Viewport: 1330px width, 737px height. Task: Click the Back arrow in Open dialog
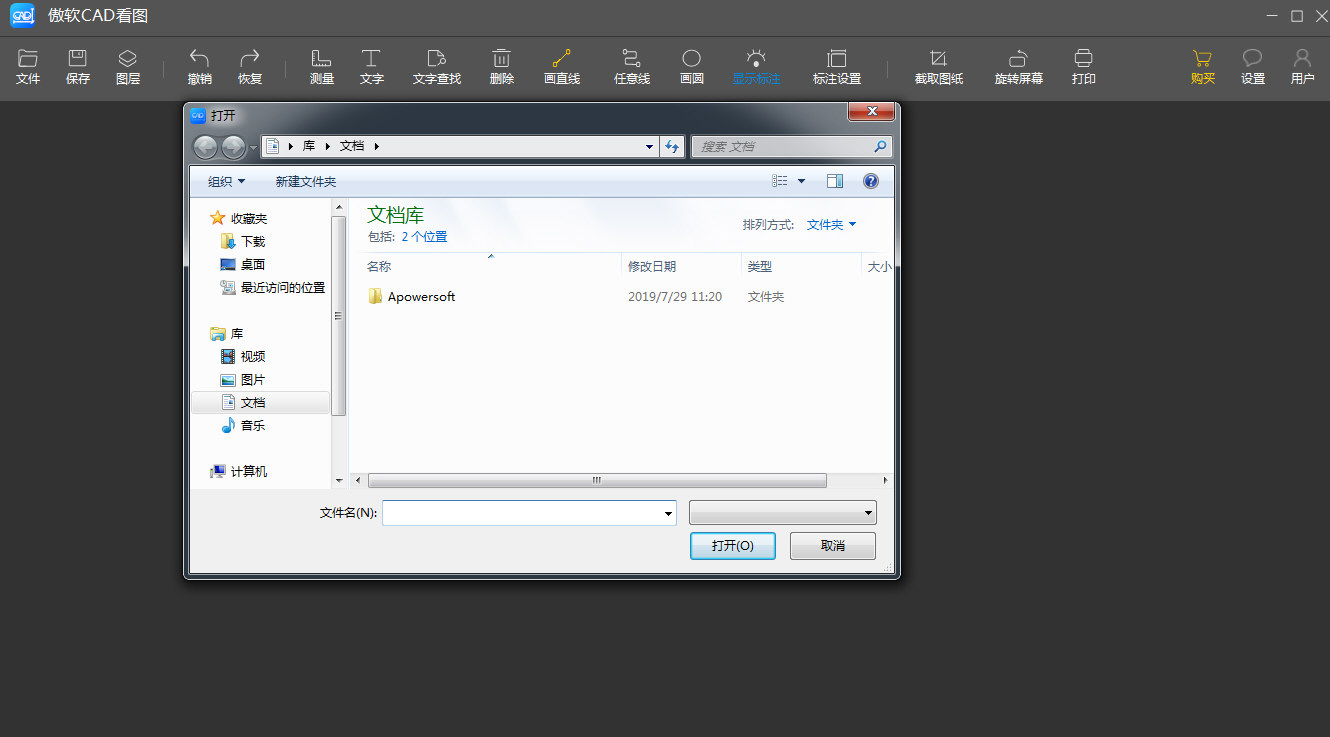click(x=205, y=147)
